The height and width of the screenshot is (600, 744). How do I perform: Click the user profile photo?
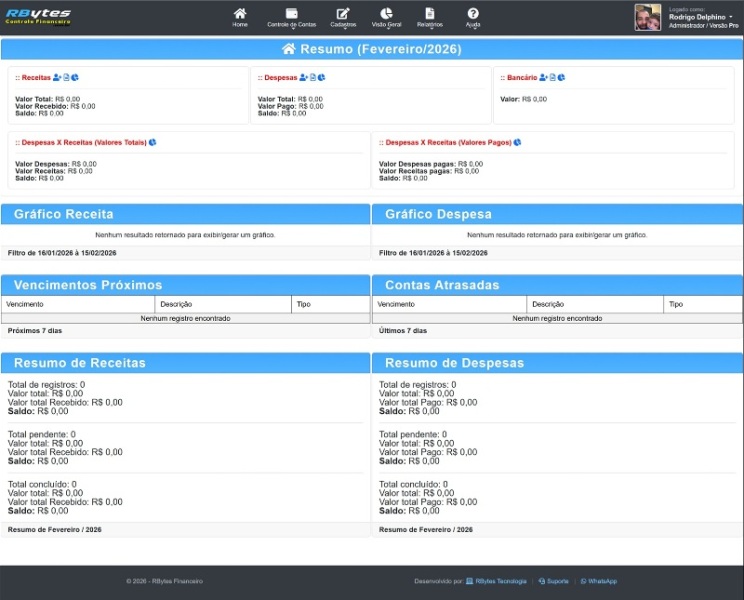pos(647,17)
